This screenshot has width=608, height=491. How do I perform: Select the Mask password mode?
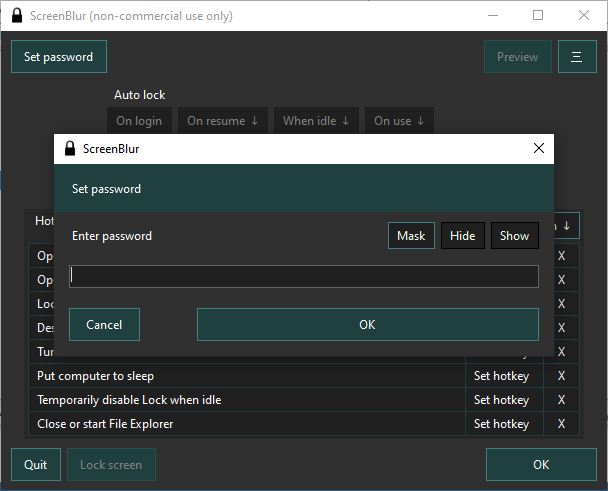411,235
